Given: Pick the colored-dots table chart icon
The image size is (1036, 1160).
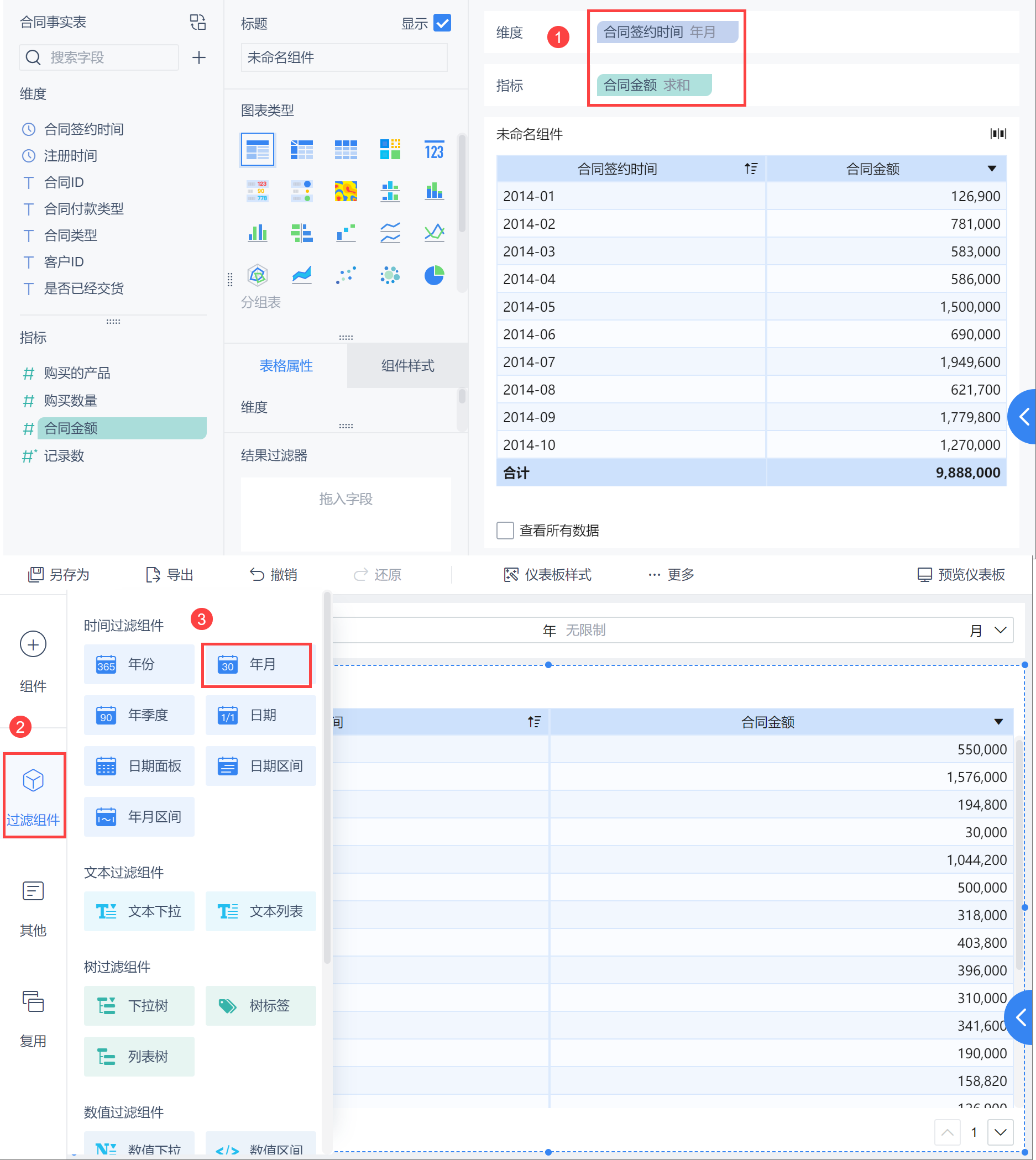Looking at the screenshot, I should 302,192.
